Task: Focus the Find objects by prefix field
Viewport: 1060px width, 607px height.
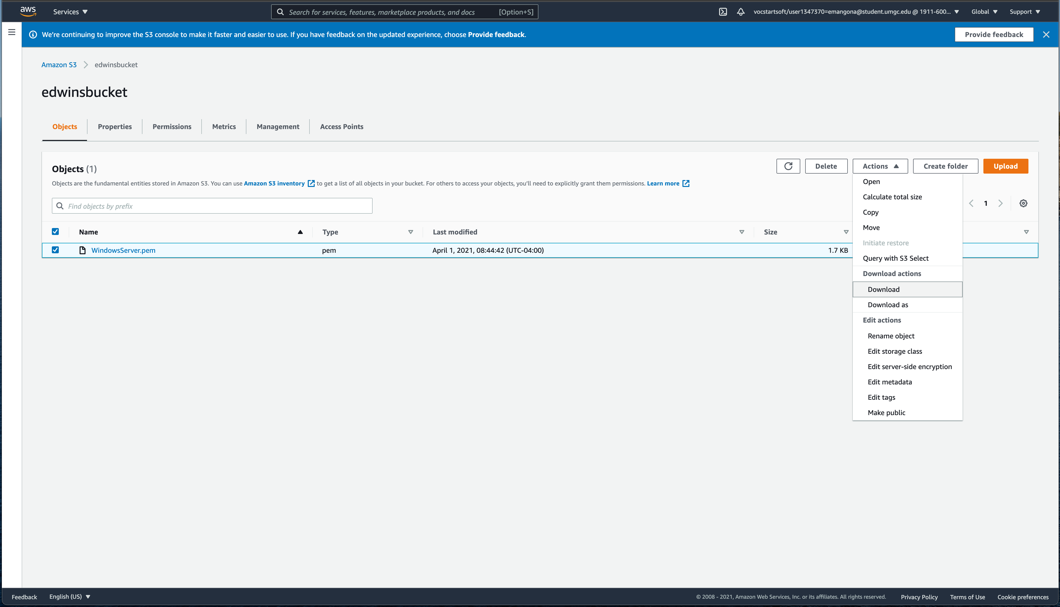Action: click(212, 206)
